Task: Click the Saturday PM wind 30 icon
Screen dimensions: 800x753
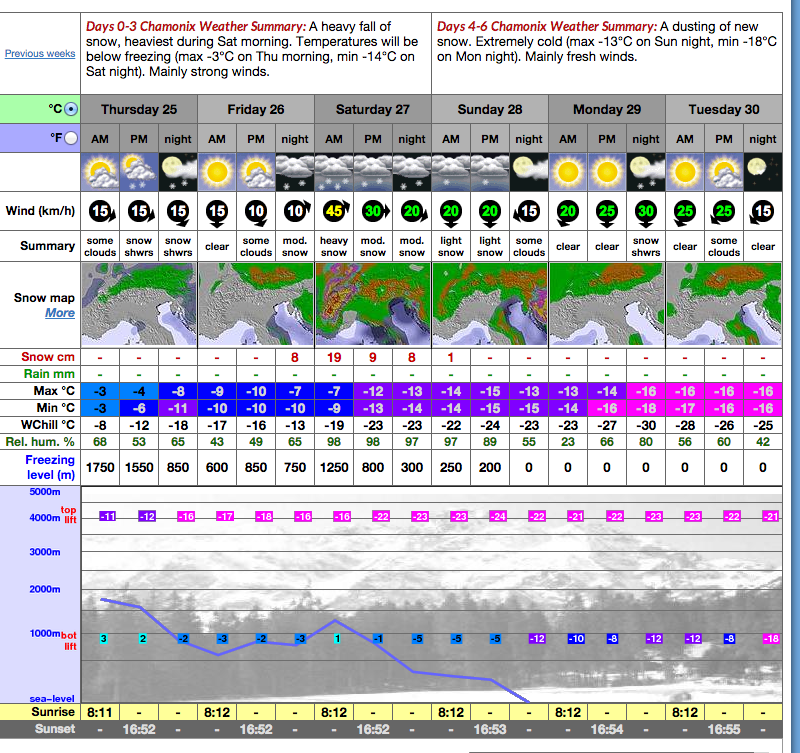Action: [x=374, y=211]
